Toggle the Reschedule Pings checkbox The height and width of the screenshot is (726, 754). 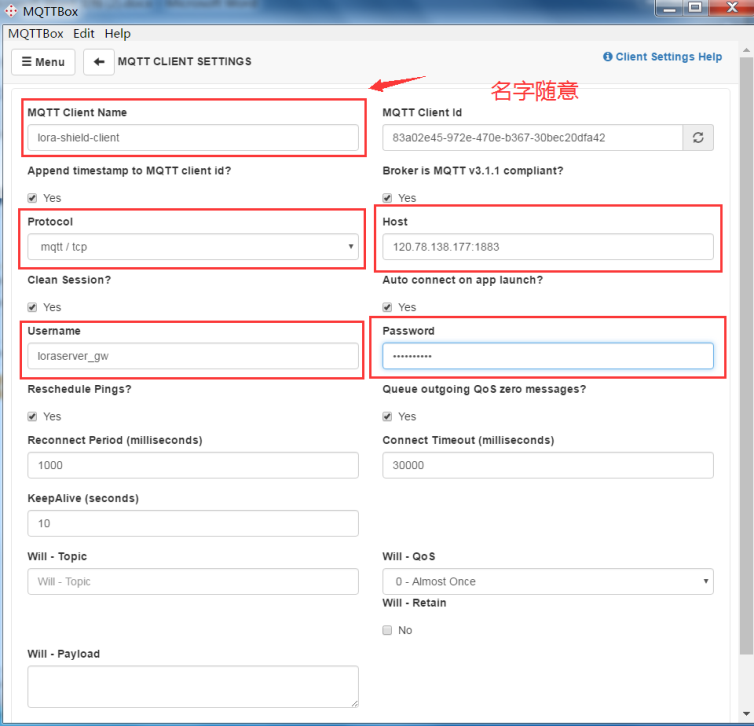(32, 416)
